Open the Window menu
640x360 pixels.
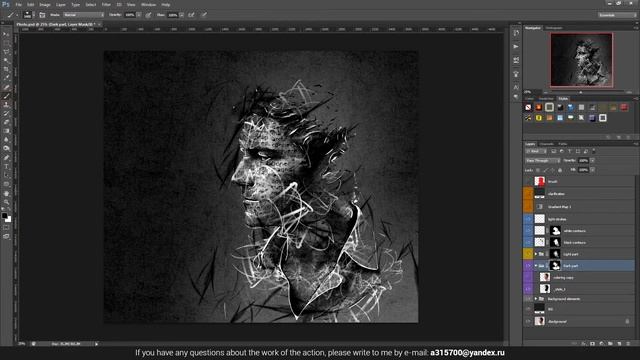point(148,5)
